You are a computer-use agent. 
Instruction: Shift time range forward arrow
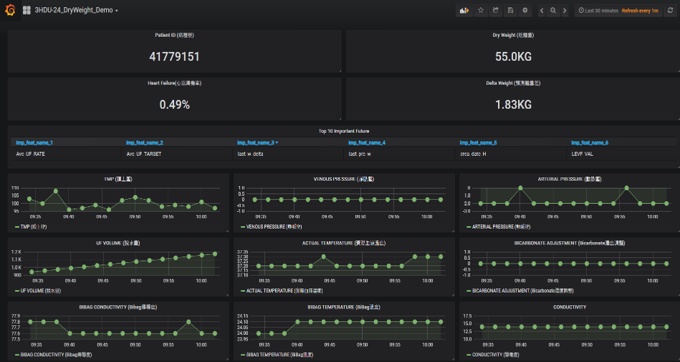click(x=564, y=10)
